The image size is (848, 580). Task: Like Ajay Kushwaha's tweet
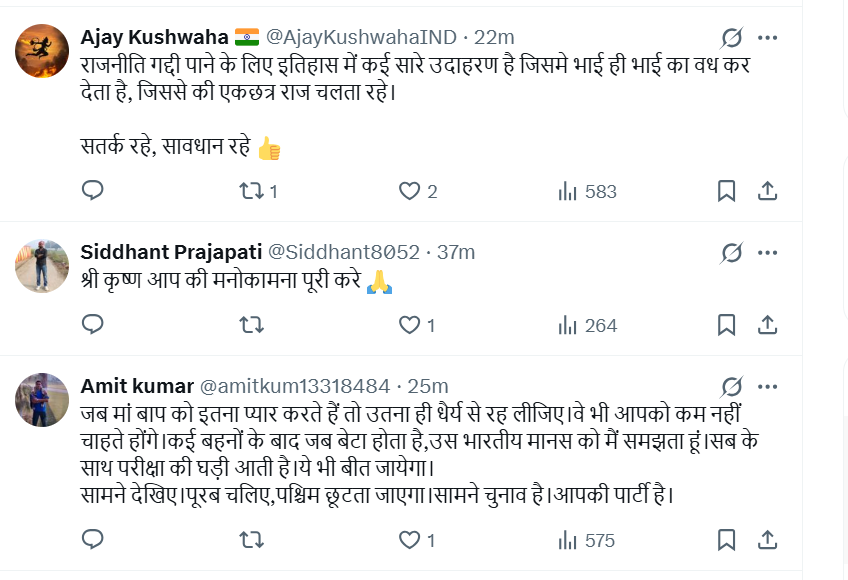pyautogui.click(x=409, y=190)
